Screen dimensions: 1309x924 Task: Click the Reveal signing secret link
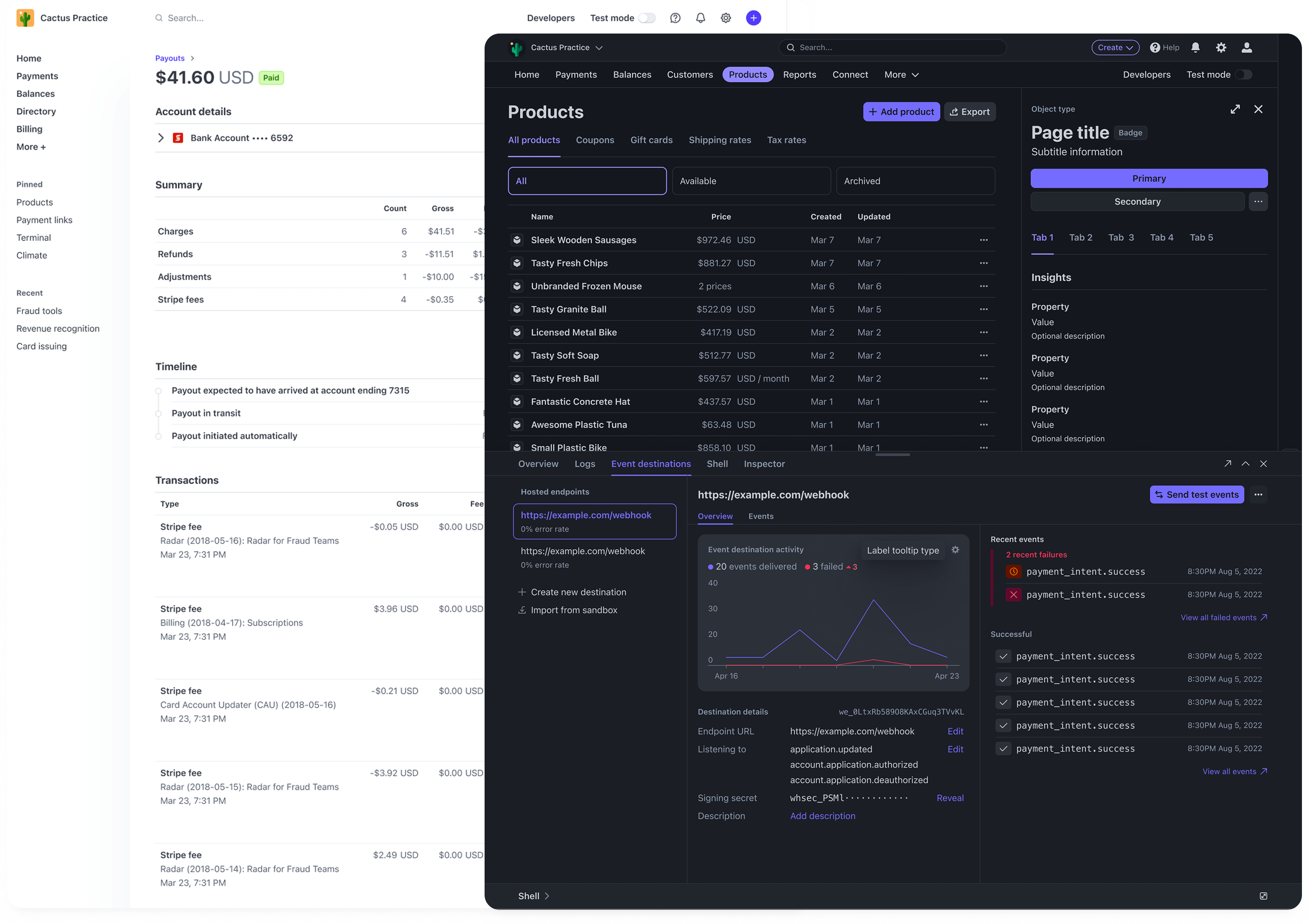tap(949, 798)
